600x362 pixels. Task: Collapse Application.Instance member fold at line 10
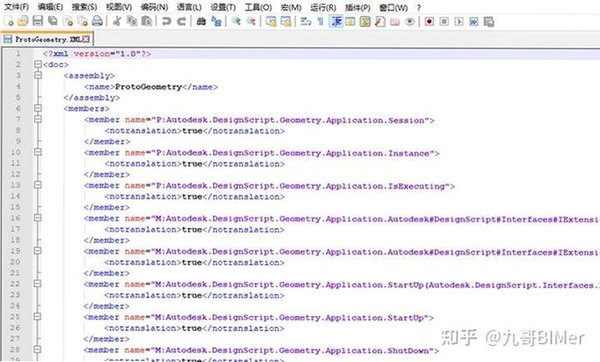tap(38, 152)
